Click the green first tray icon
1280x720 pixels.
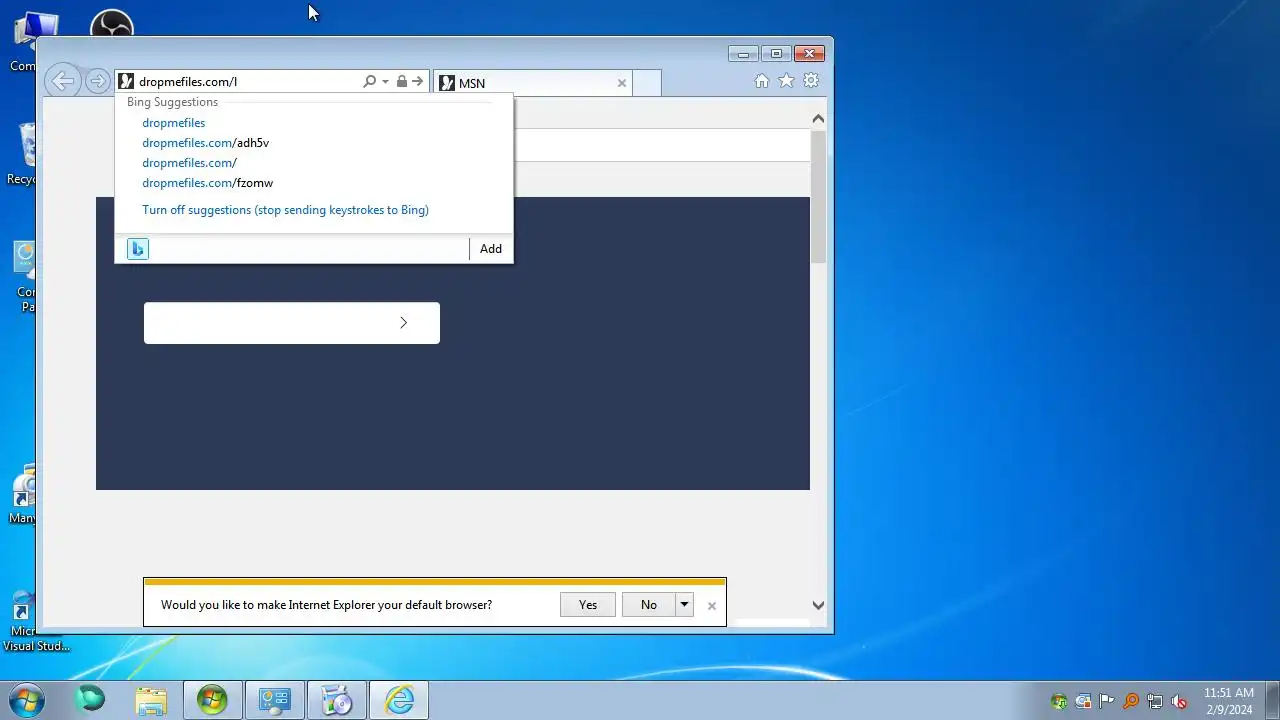point(1059,701)
